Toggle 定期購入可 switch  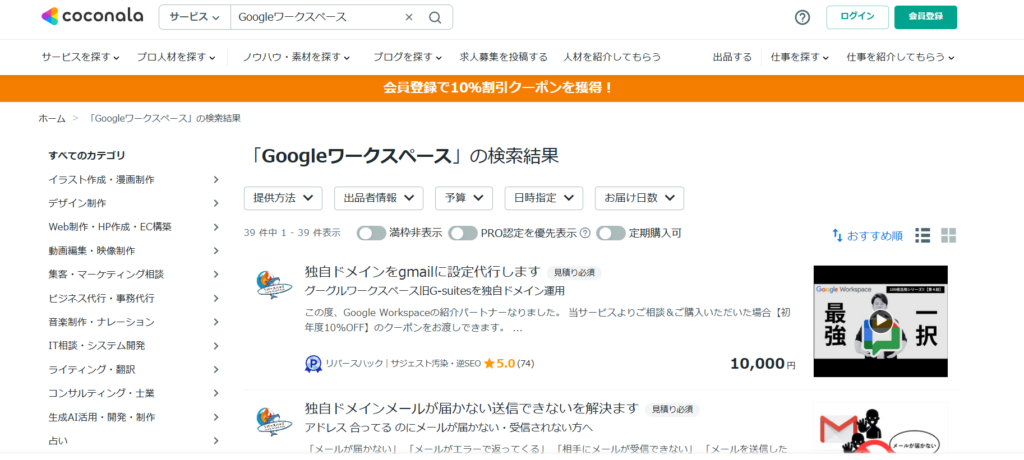tap(611, 233)
